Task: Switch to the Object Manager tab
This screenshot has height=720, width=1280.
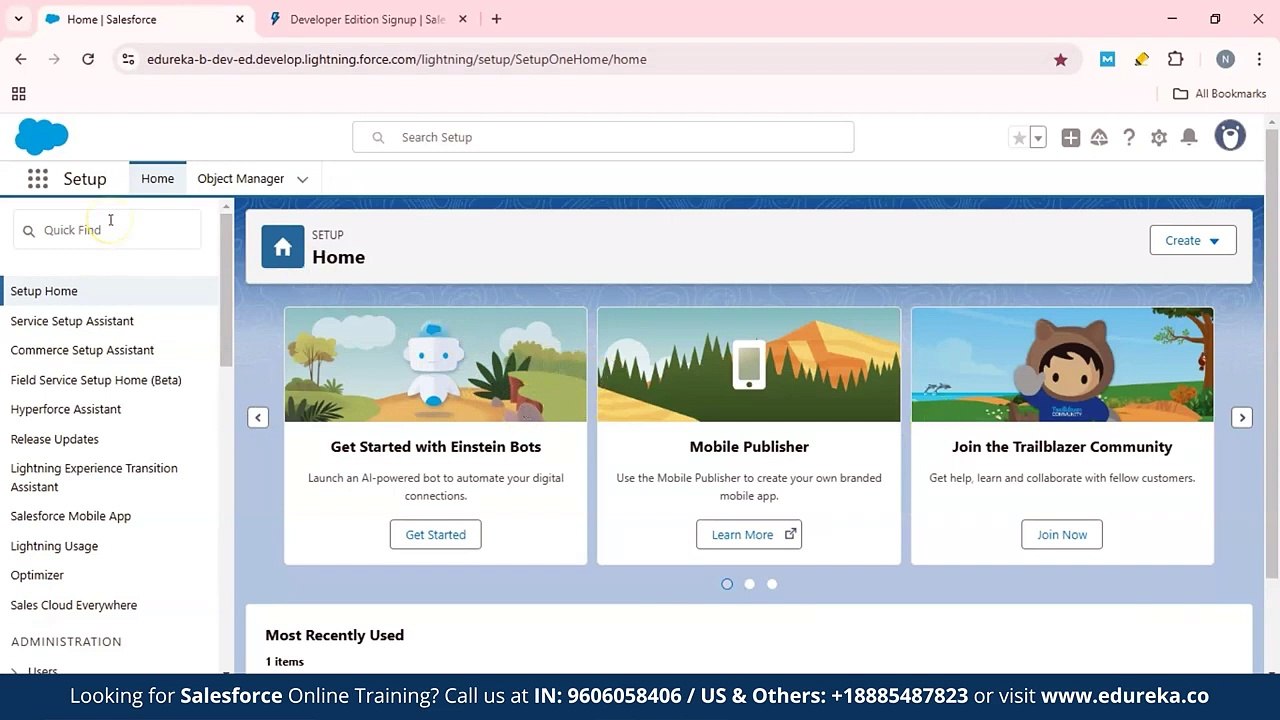Action: point(241,179)
